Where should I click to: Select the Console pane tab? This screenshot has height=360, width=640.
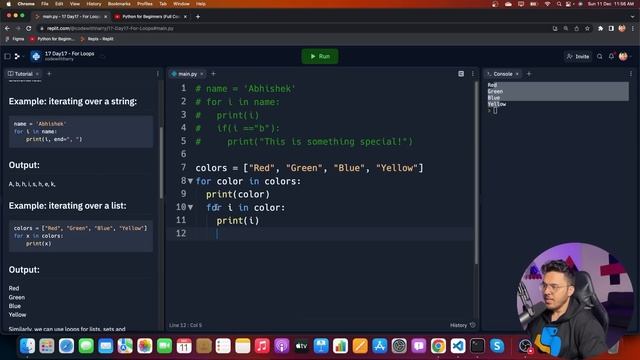tap(500, 74)
